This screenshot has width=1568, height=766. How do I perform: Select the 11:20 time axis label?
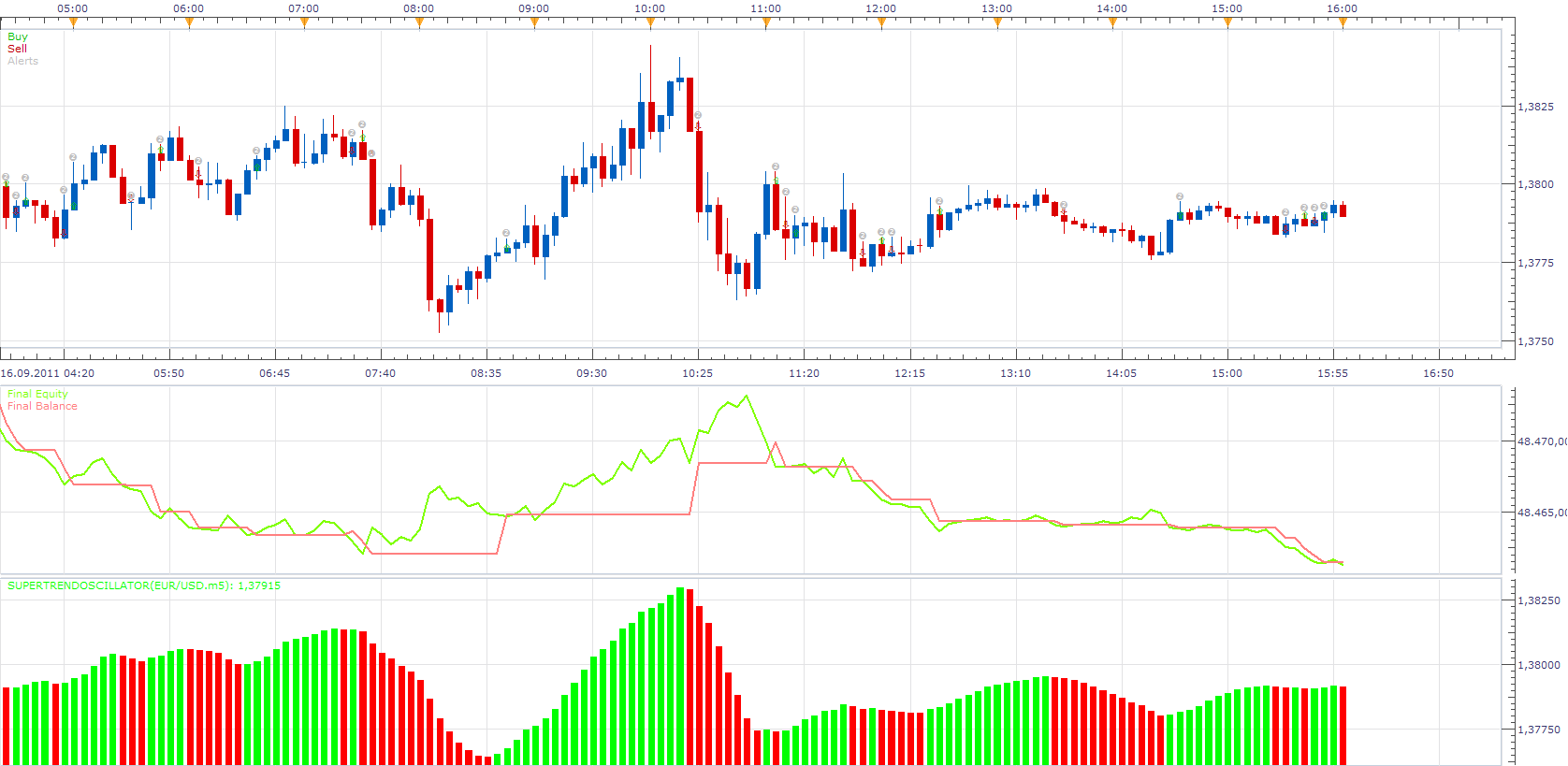[x=805, y=373]
